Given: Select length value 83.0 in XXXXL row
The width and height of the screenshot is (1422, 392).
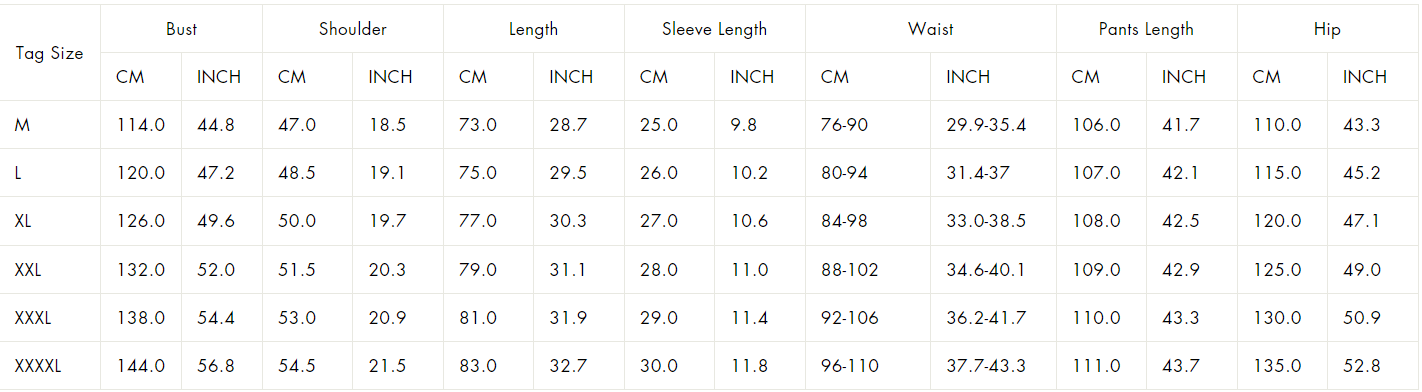Looking at the screenshot, I should [x=478, y=366].
